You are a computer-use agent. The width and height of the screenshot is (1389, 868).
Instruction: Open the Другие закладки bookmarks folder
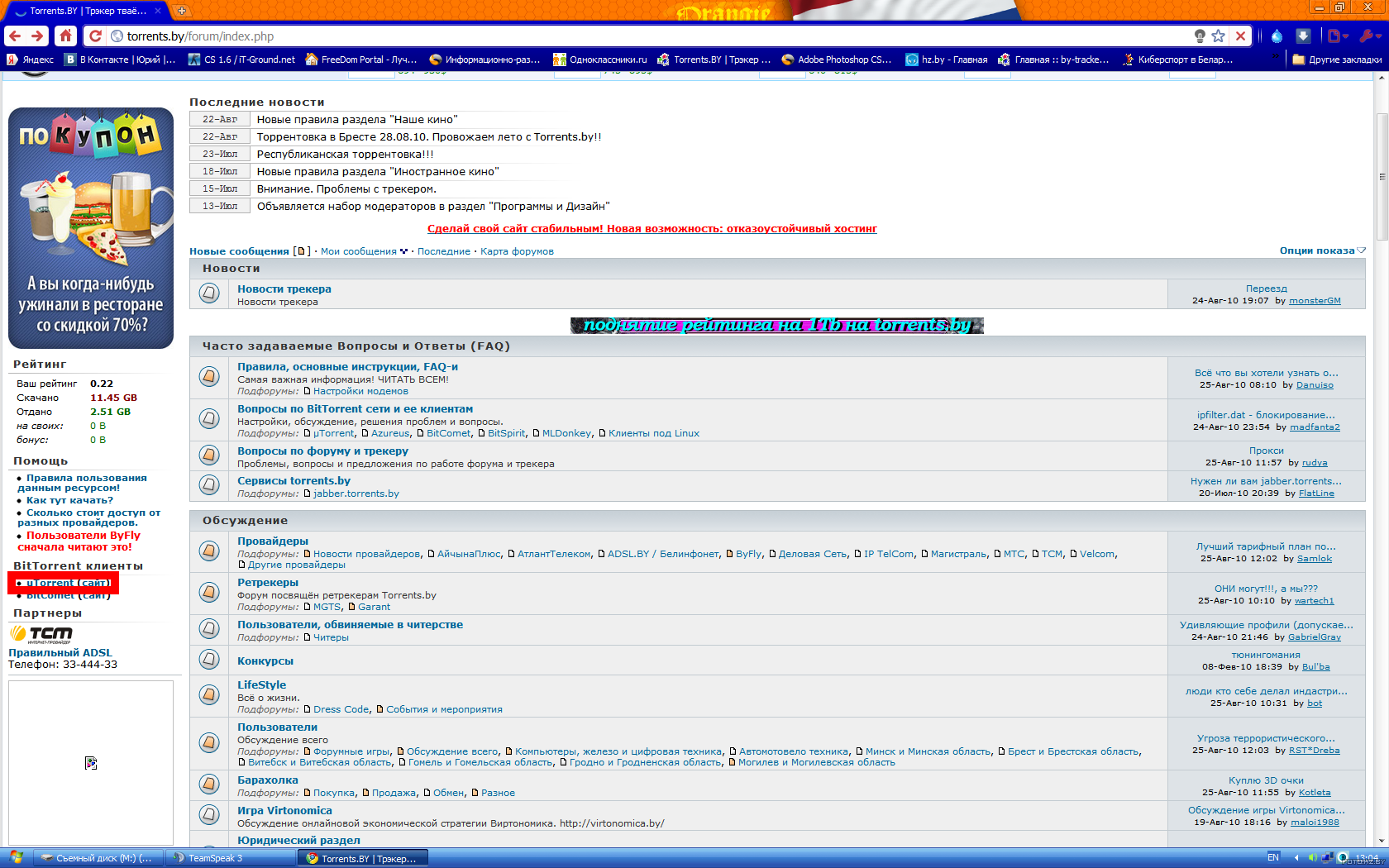tap(1337, 60)
